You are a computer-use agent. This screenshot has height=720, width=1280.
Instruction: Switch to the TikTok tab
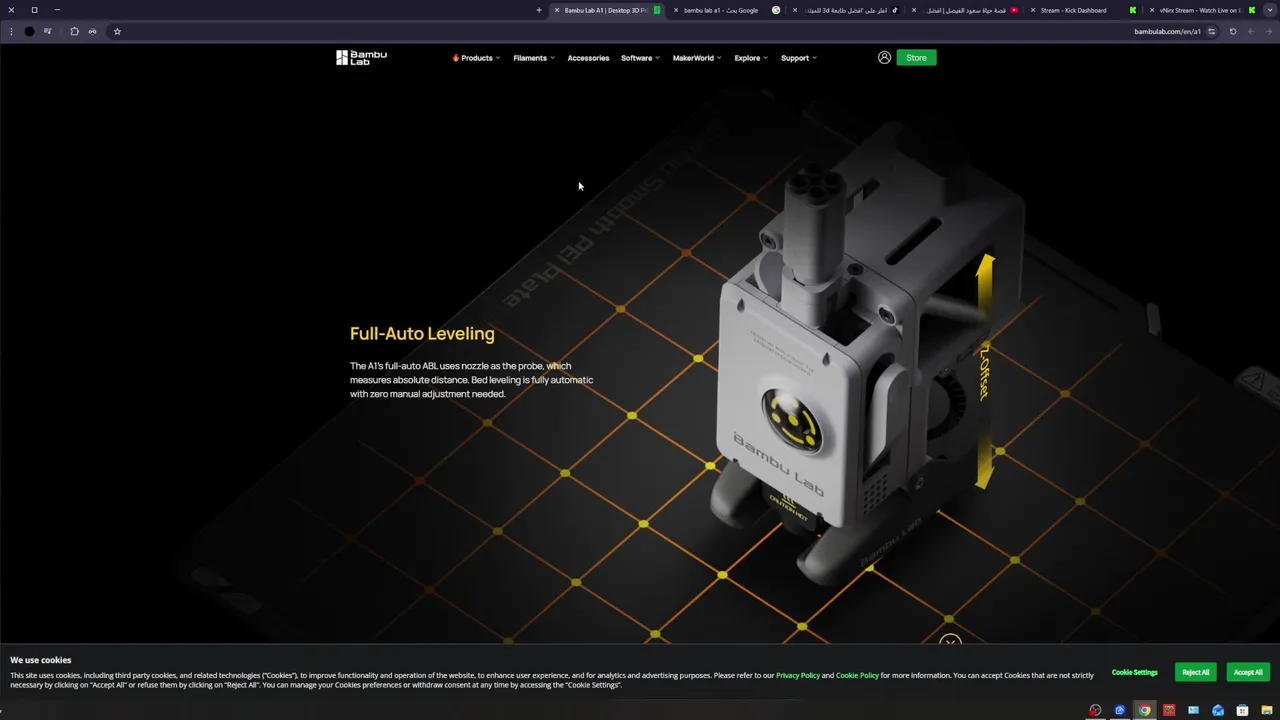pyautogui.click(x=846, y=10)
